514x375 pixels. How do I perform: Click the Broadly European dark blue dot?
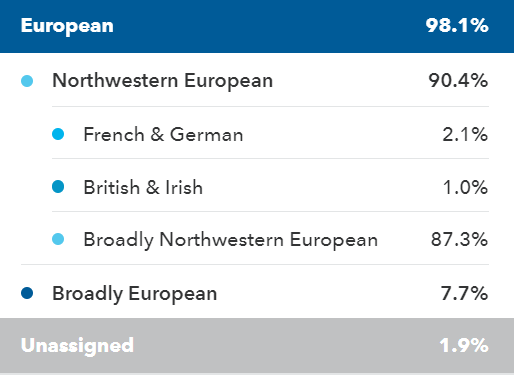click(27, 293)
